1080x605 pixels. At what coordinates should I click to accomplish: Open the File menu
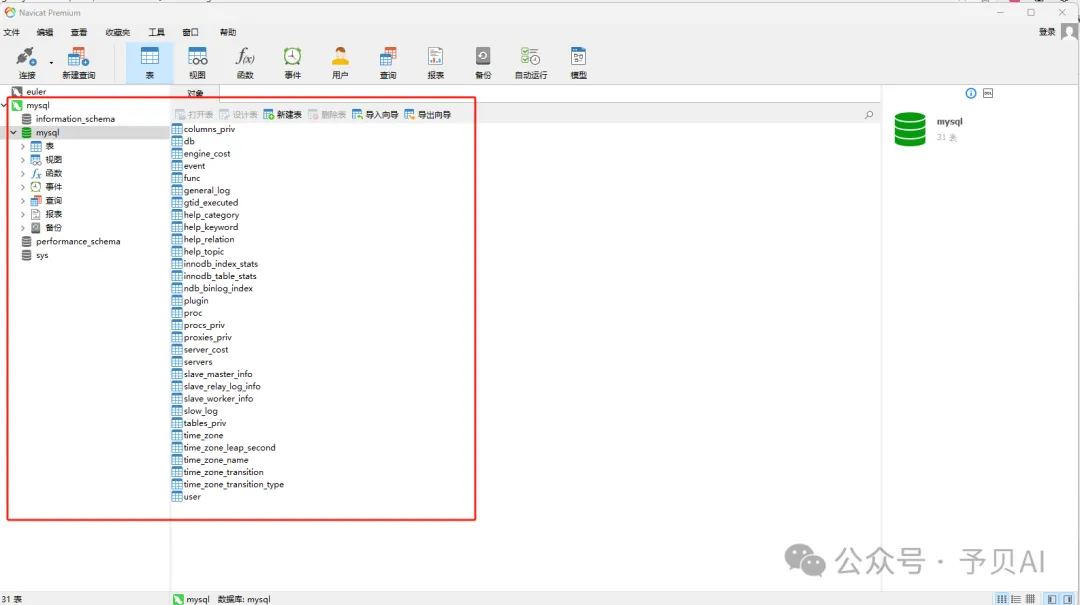[x=12, y=32]
